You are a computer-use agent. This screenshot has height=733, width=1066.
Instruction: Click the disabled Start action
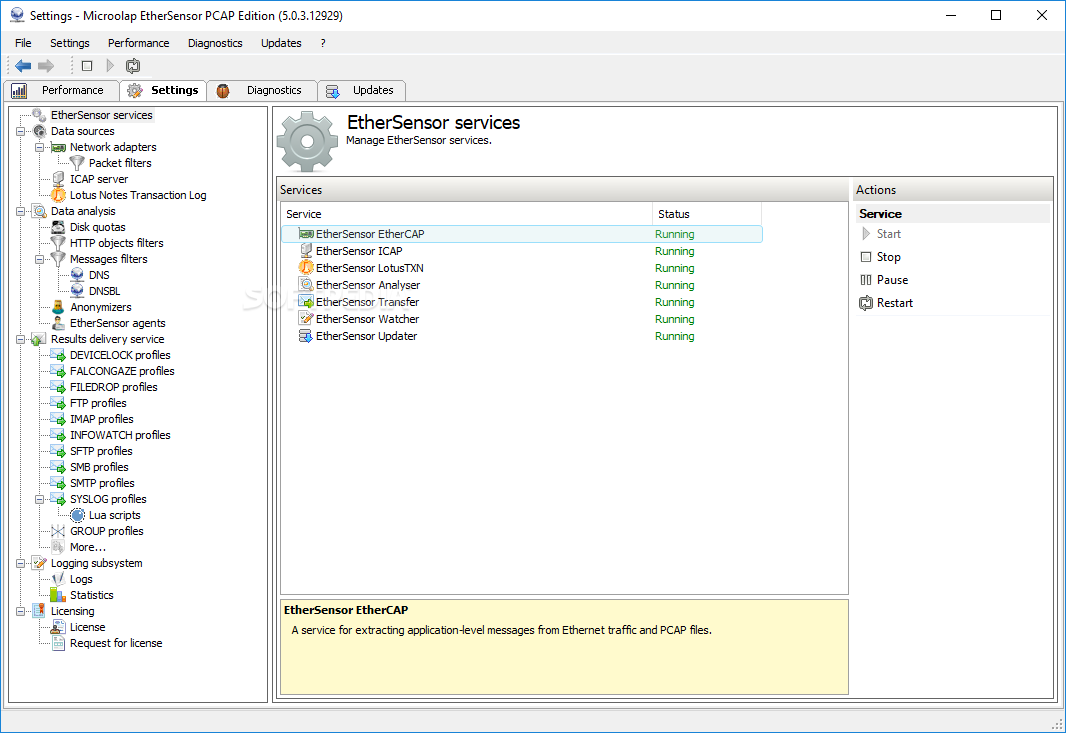[881, 234]
